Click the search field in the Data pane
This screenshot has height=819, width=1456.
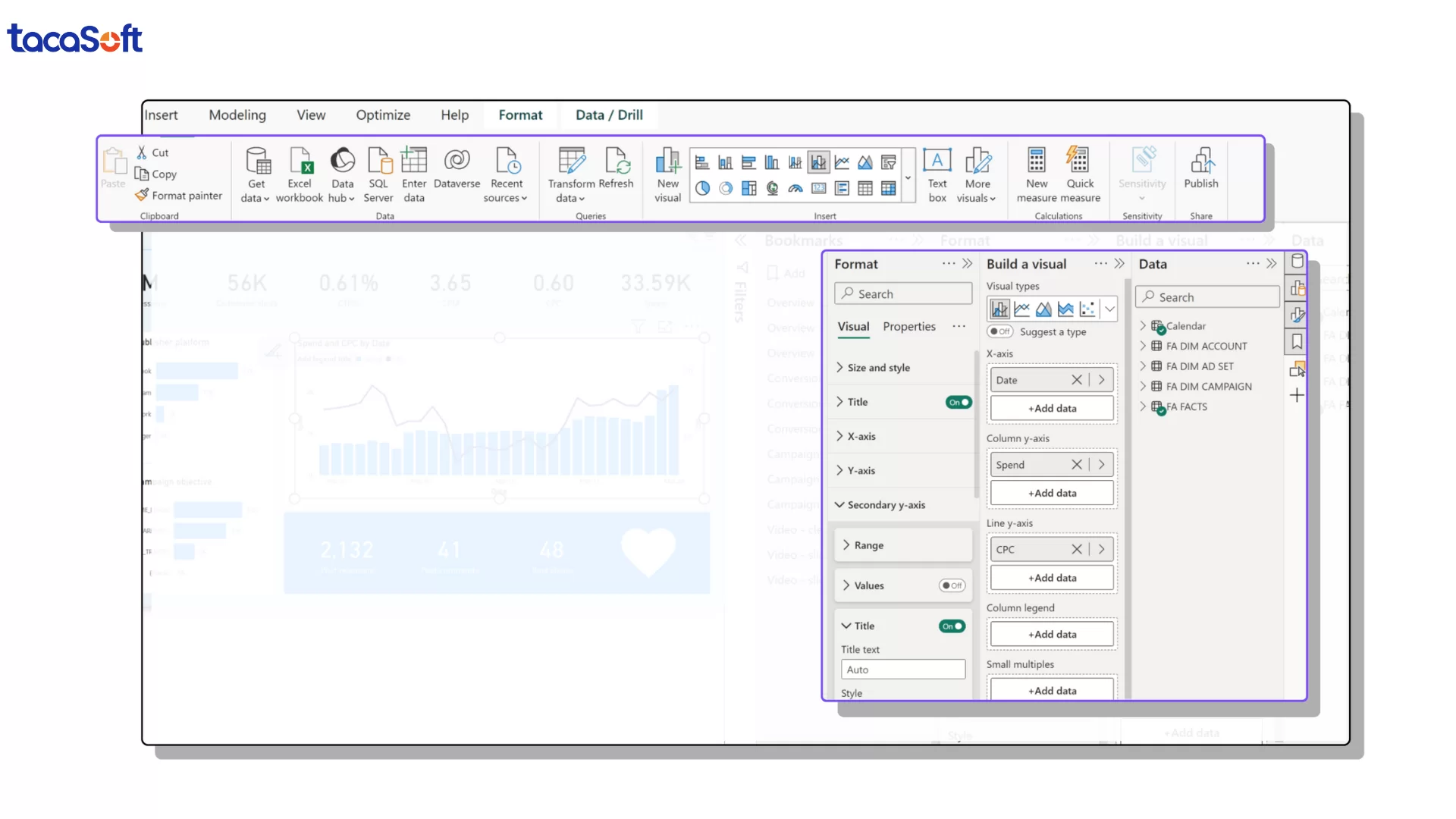(x=1207, y=297)
